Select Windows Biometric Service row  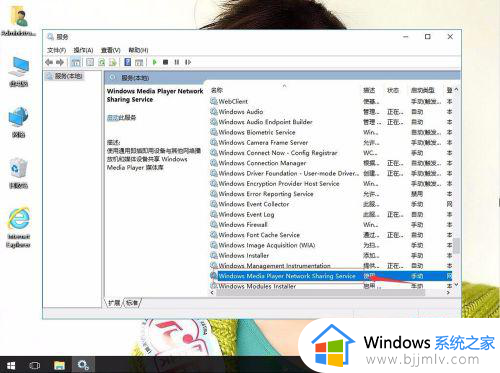click(x=330, y=132)
